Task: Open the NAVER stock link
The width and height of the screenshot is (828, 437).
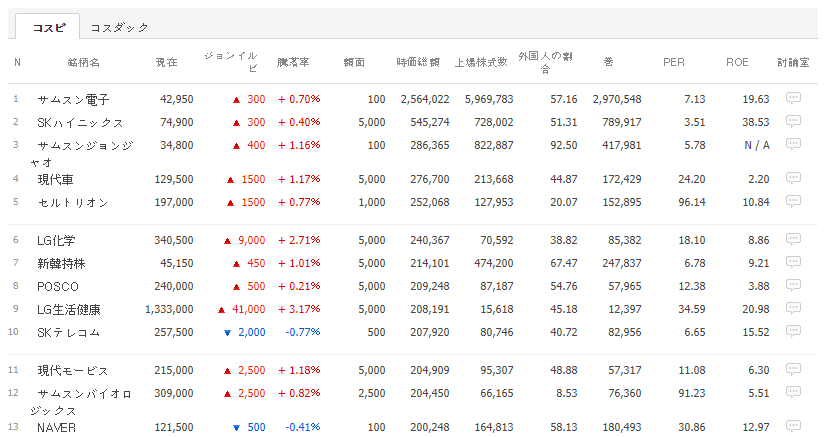Action: click(57, 428)
